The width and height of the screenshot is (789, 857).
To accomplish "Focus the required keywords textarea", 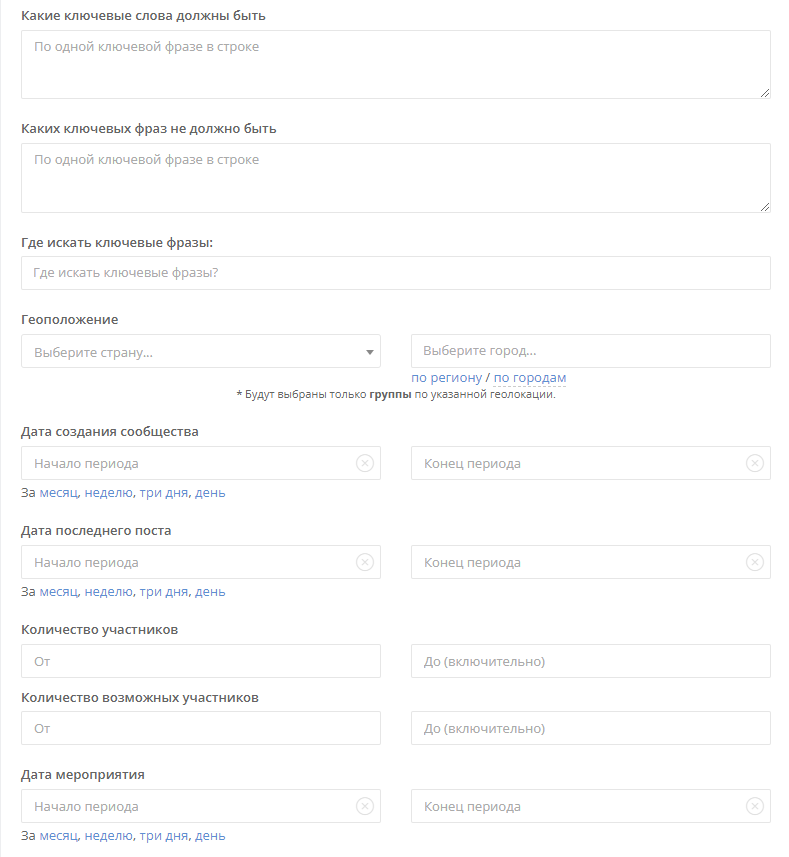I will tap(396, 64).
